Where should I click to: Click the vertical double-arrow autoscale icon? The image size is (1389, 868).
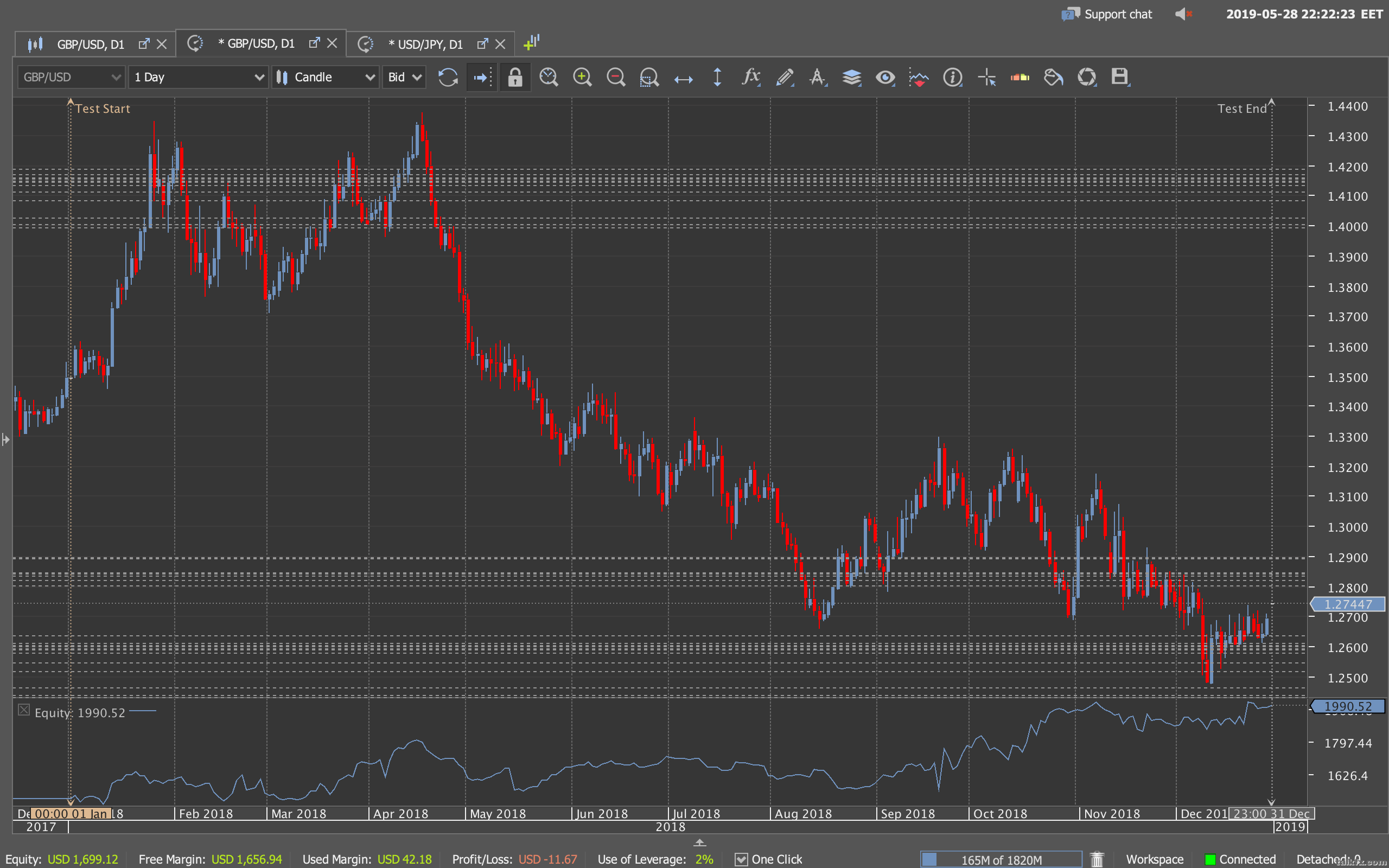[x=717, y=77]
